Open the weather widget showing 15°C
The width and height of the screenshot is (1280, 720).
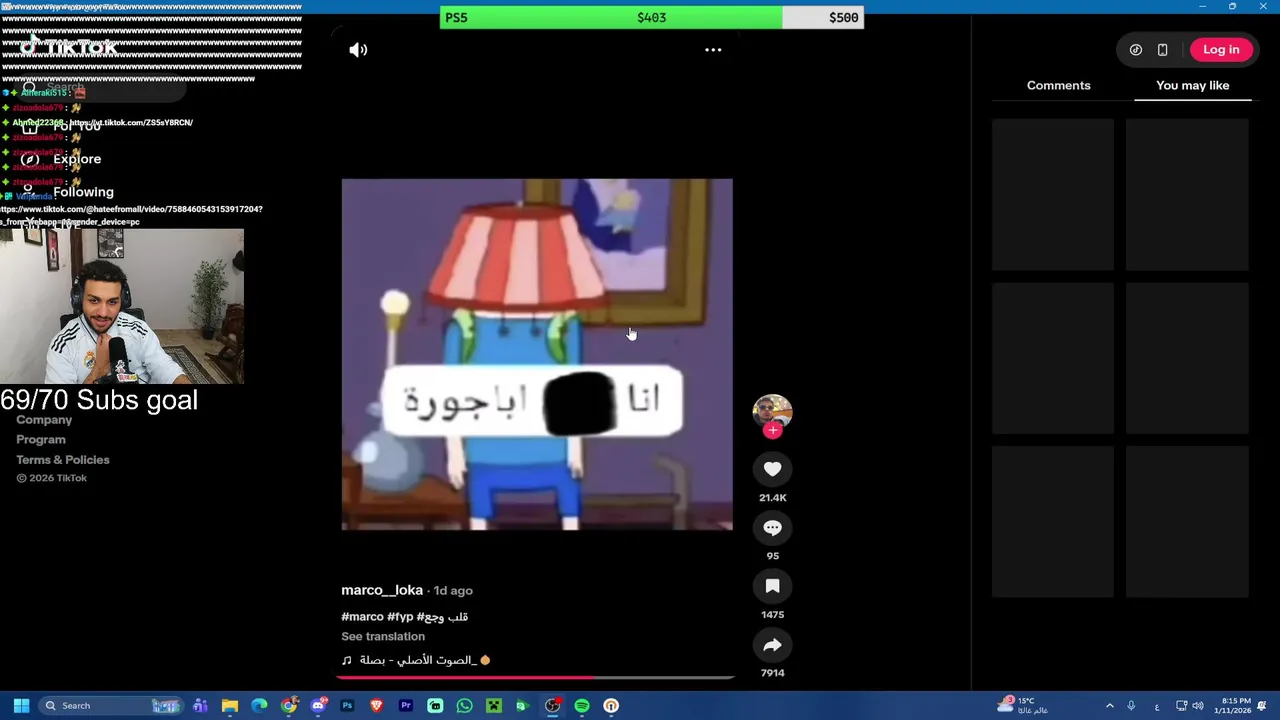(1024, 705)
